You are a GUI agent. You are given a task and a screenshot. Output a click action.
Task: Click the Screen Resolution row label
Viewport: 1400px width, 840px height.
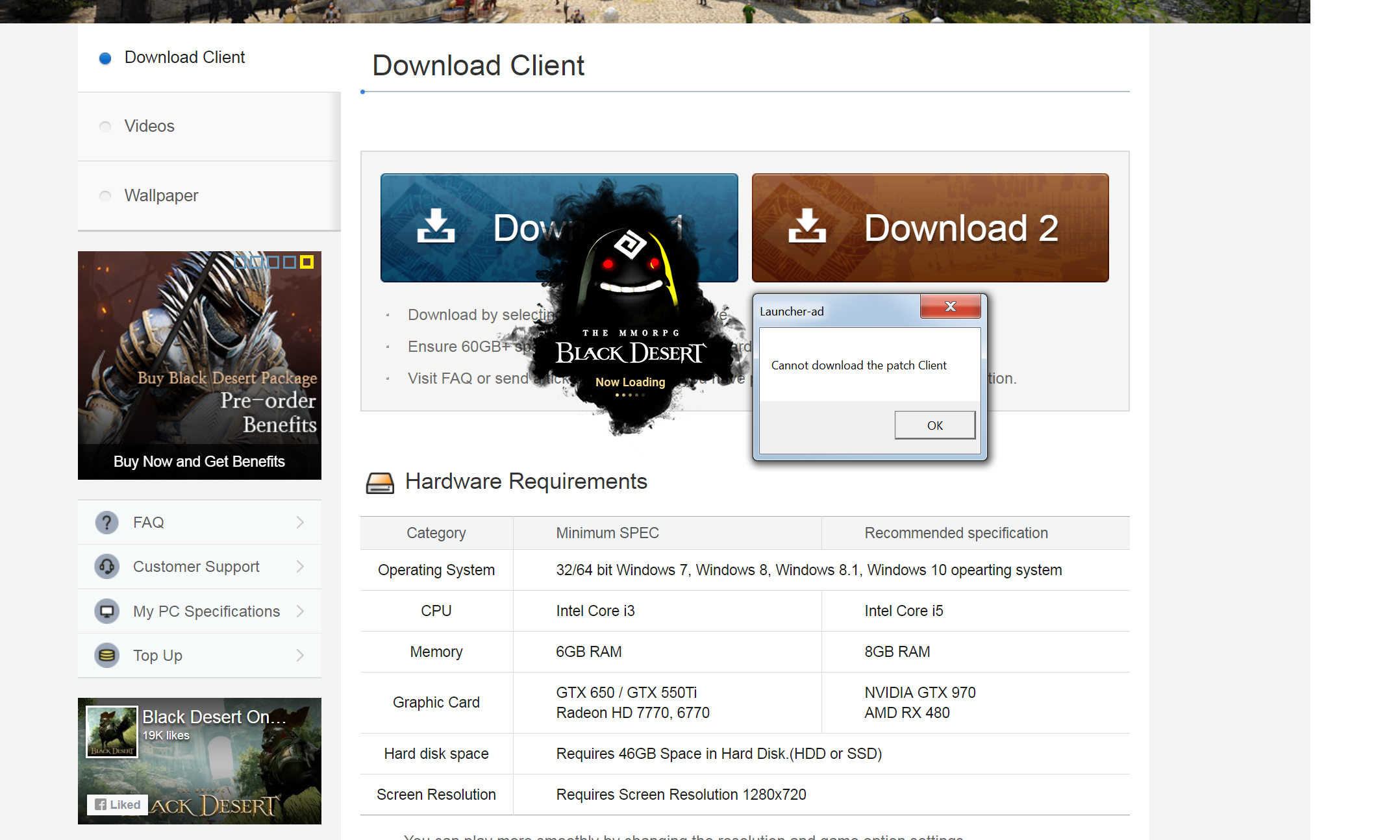click(436, 795)
